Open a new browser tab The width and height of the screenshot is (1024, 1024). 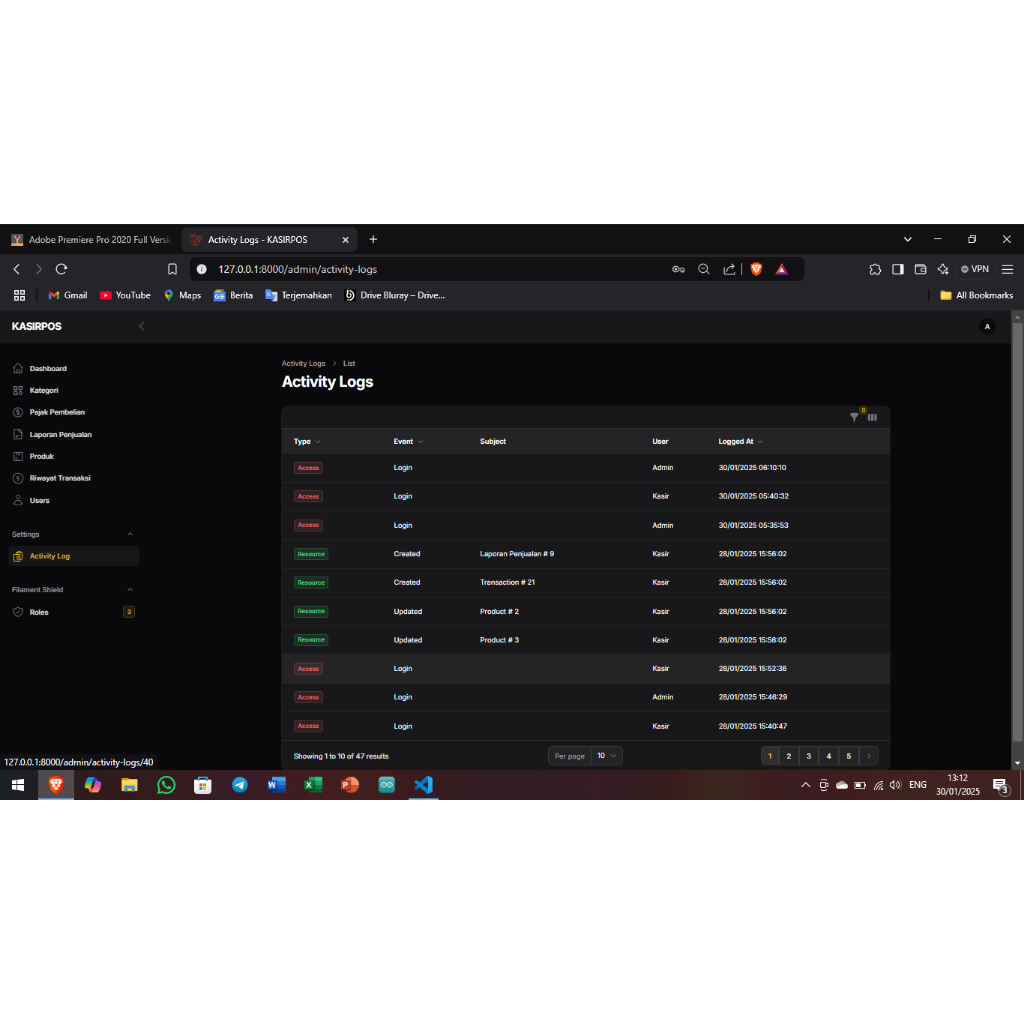373,240
